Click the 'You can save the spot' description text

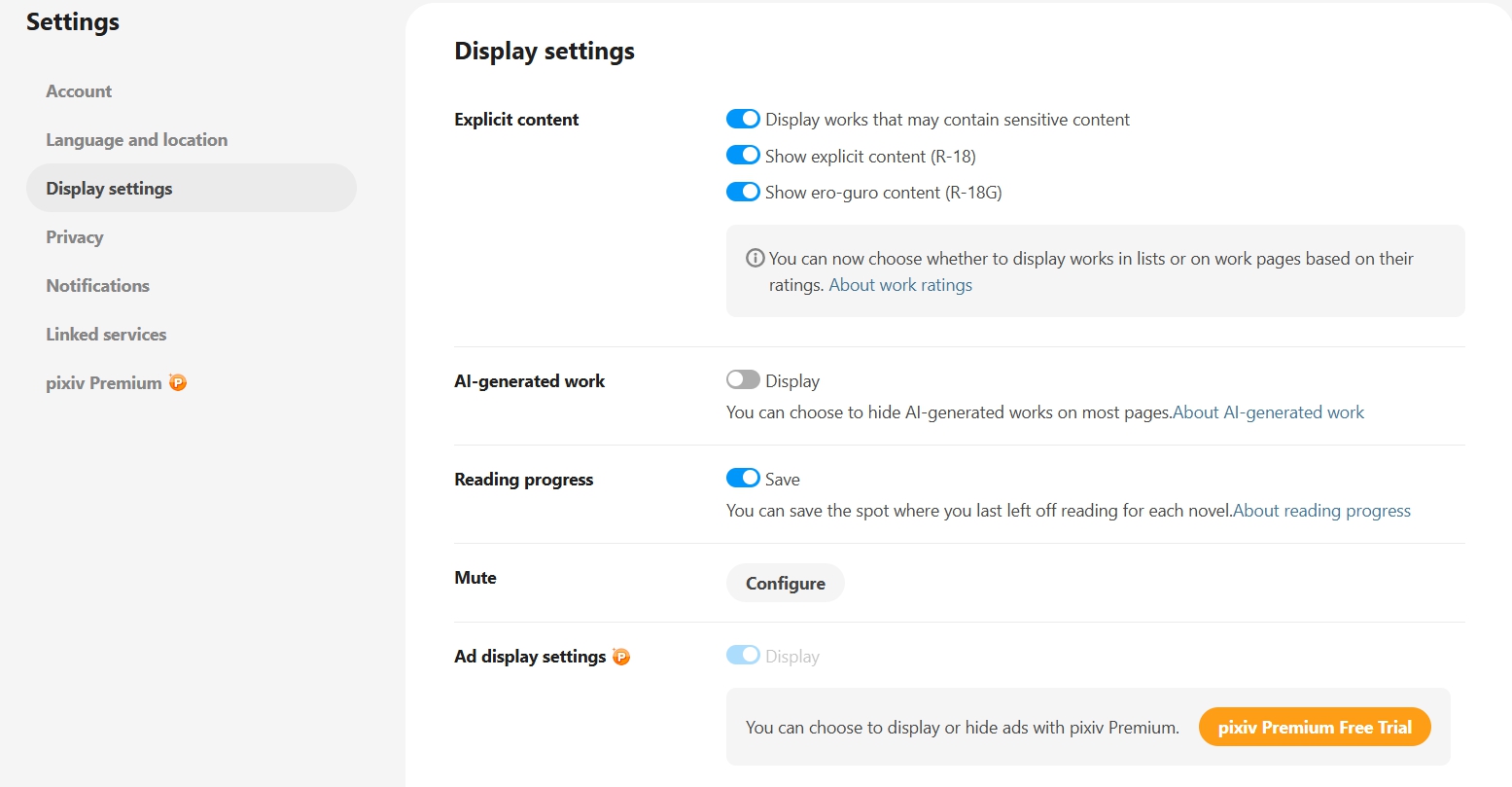tap(979, 511)
